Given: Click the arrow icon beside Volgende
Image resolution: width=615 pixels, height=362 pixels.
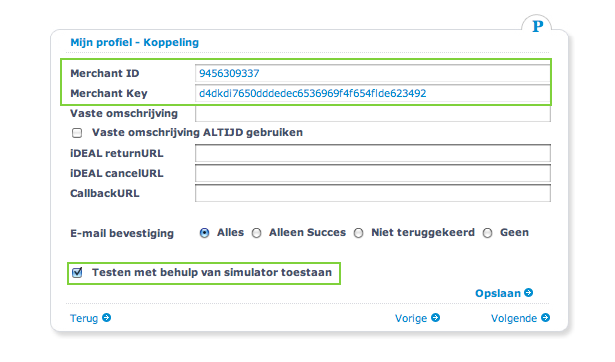Looking at the screenshot, I should pos(546,317).
